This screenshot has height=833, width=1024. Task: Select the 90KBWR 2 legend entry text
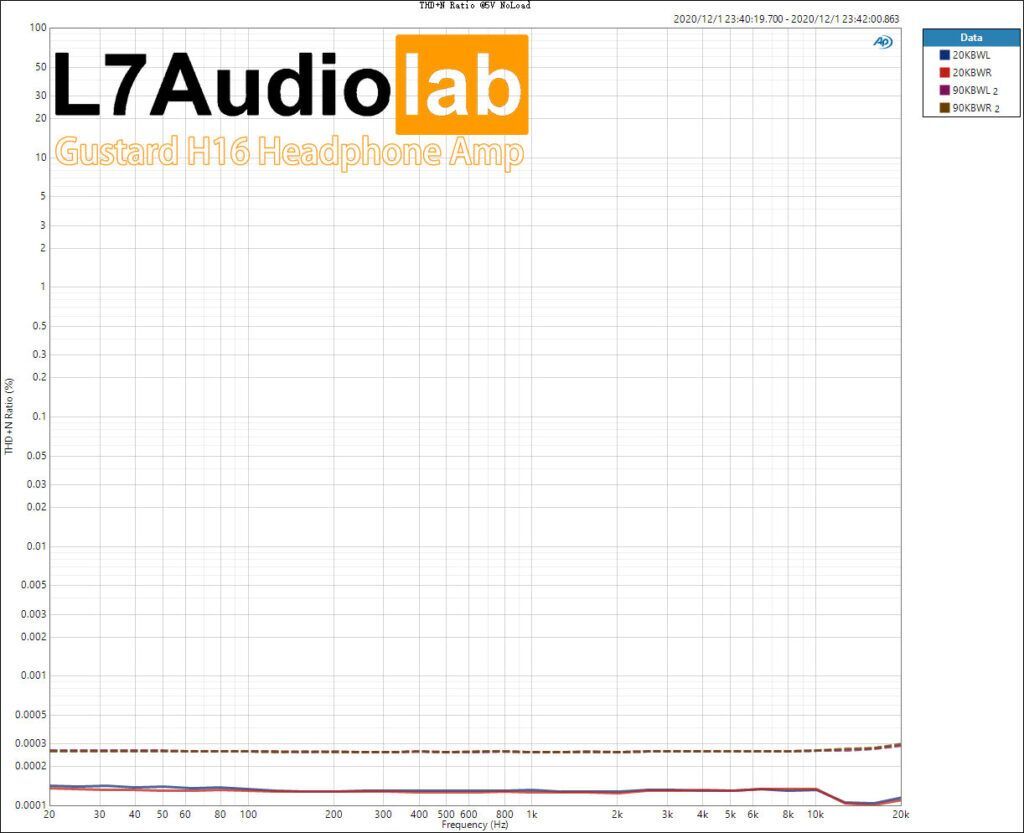(x=976, y=108)
